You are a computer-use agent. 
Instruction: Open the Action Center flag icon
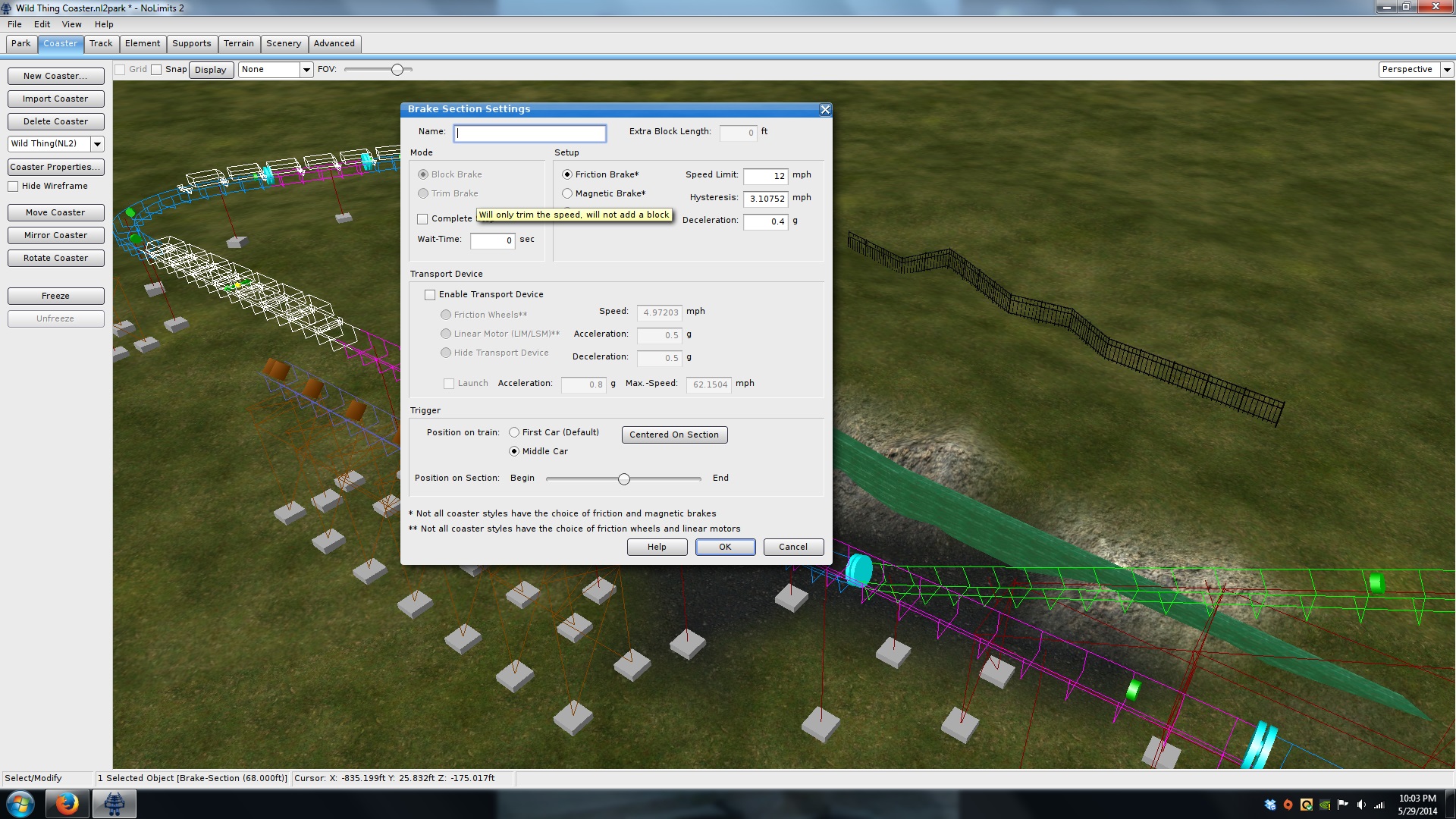point(1343,805)
